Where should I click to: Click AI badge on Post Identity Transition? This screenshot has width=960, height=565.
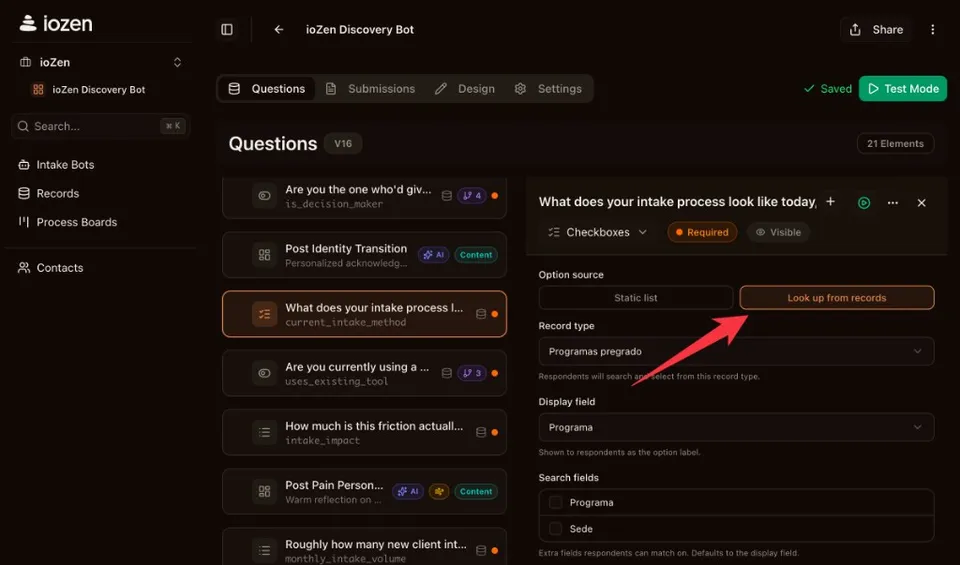(x=434, y=255)
